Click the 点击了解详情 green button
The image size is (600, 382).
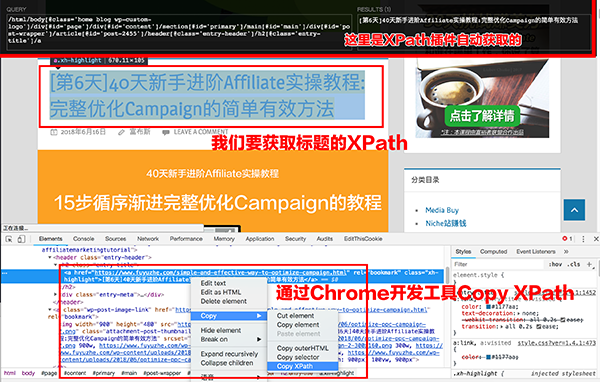482,116
